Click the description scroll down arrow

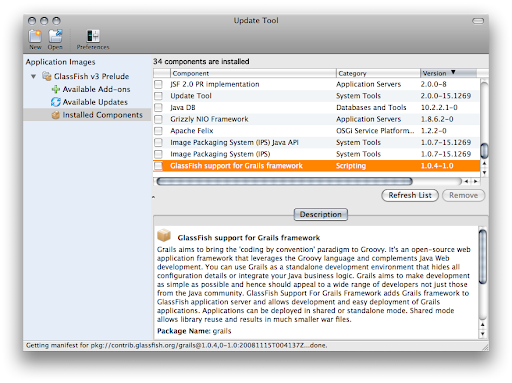point(483,334)
